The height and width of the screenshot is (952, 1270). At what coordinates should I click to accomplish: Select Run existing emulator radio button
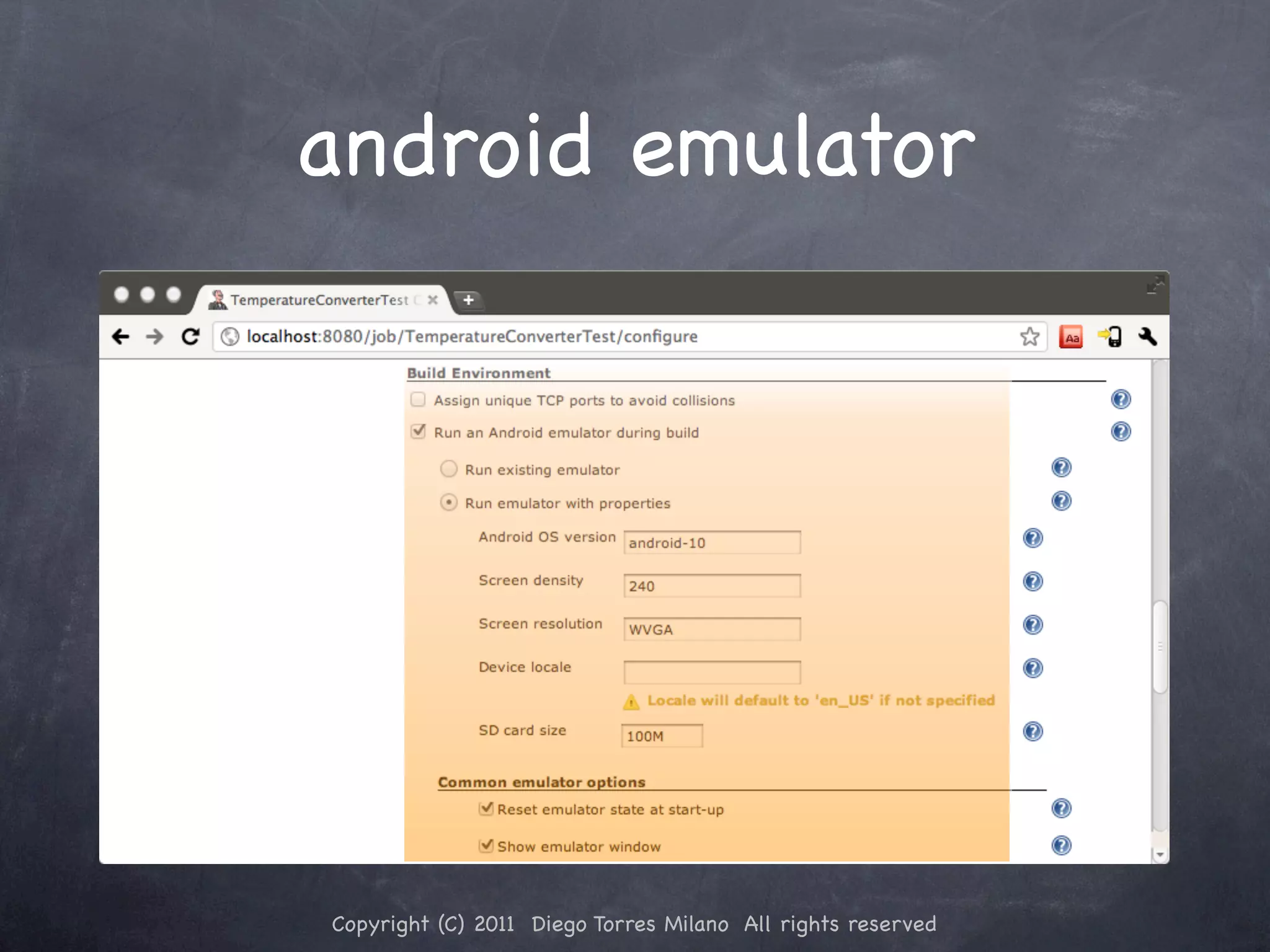[x=448, y=469]
